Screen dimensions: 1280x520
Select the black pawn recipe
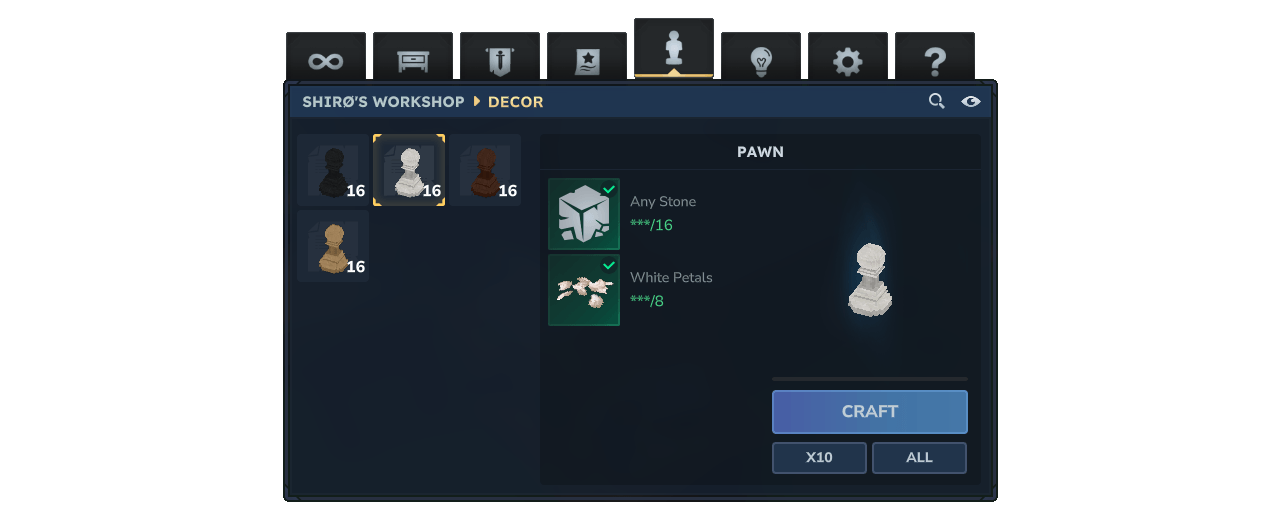(x=333, y=170)
